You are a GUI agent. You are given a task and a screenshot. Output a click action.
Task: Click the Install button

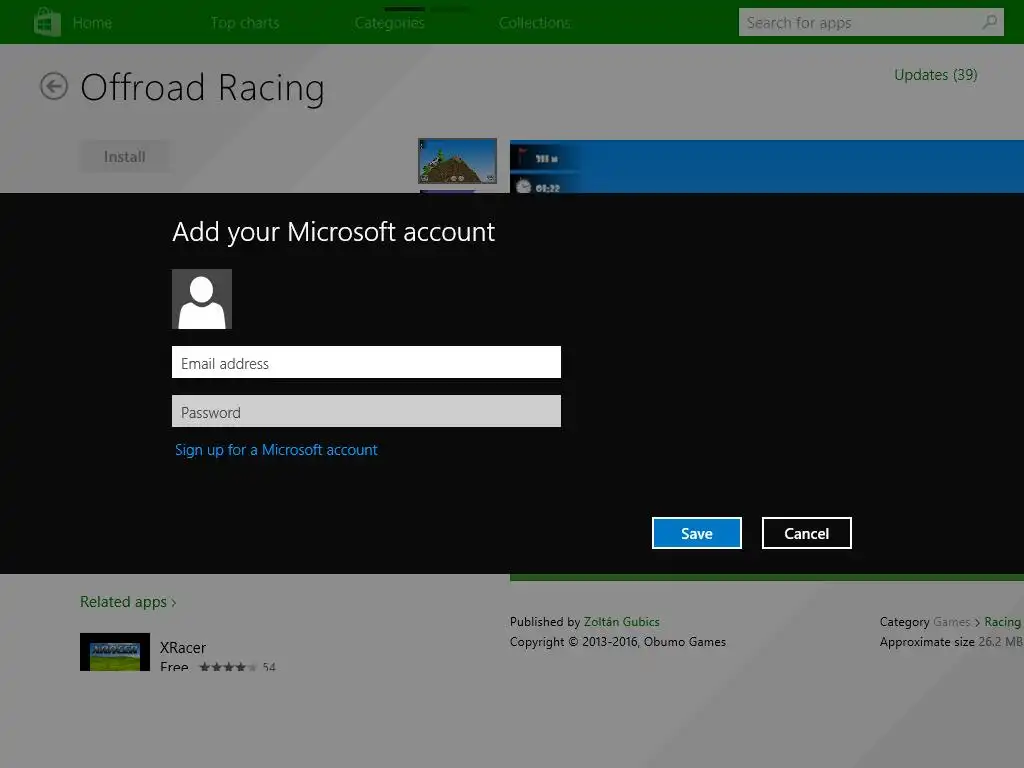[x=125, y=157]
